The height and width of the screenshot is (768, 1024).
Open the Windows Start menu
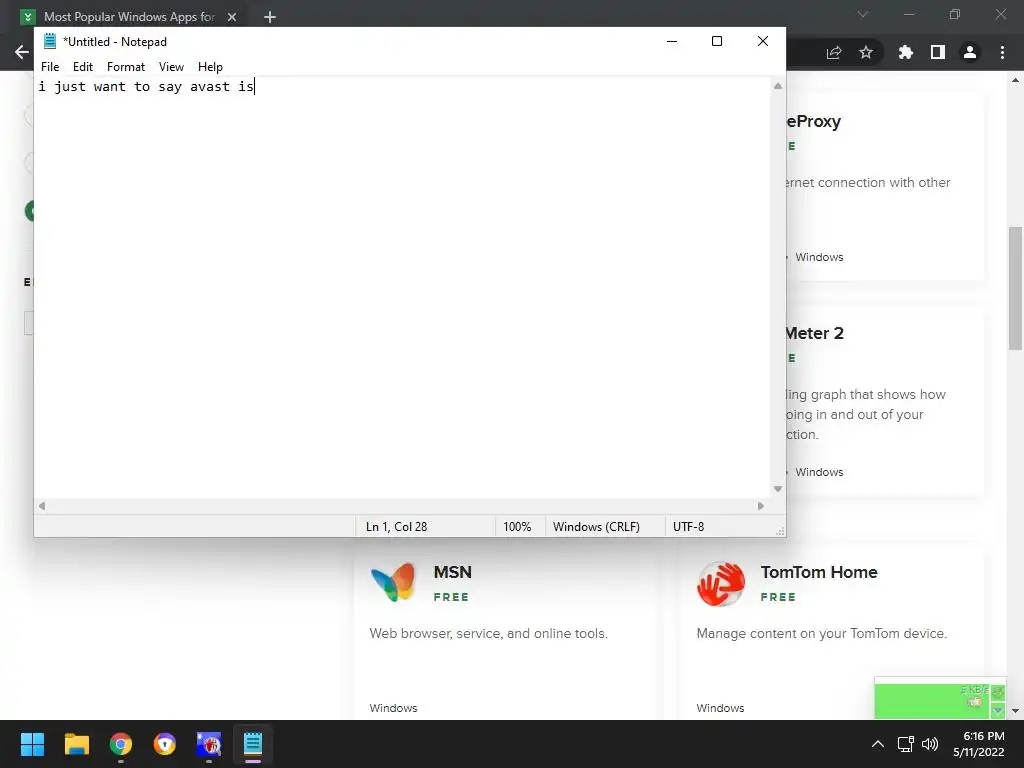tap(32, 744)
